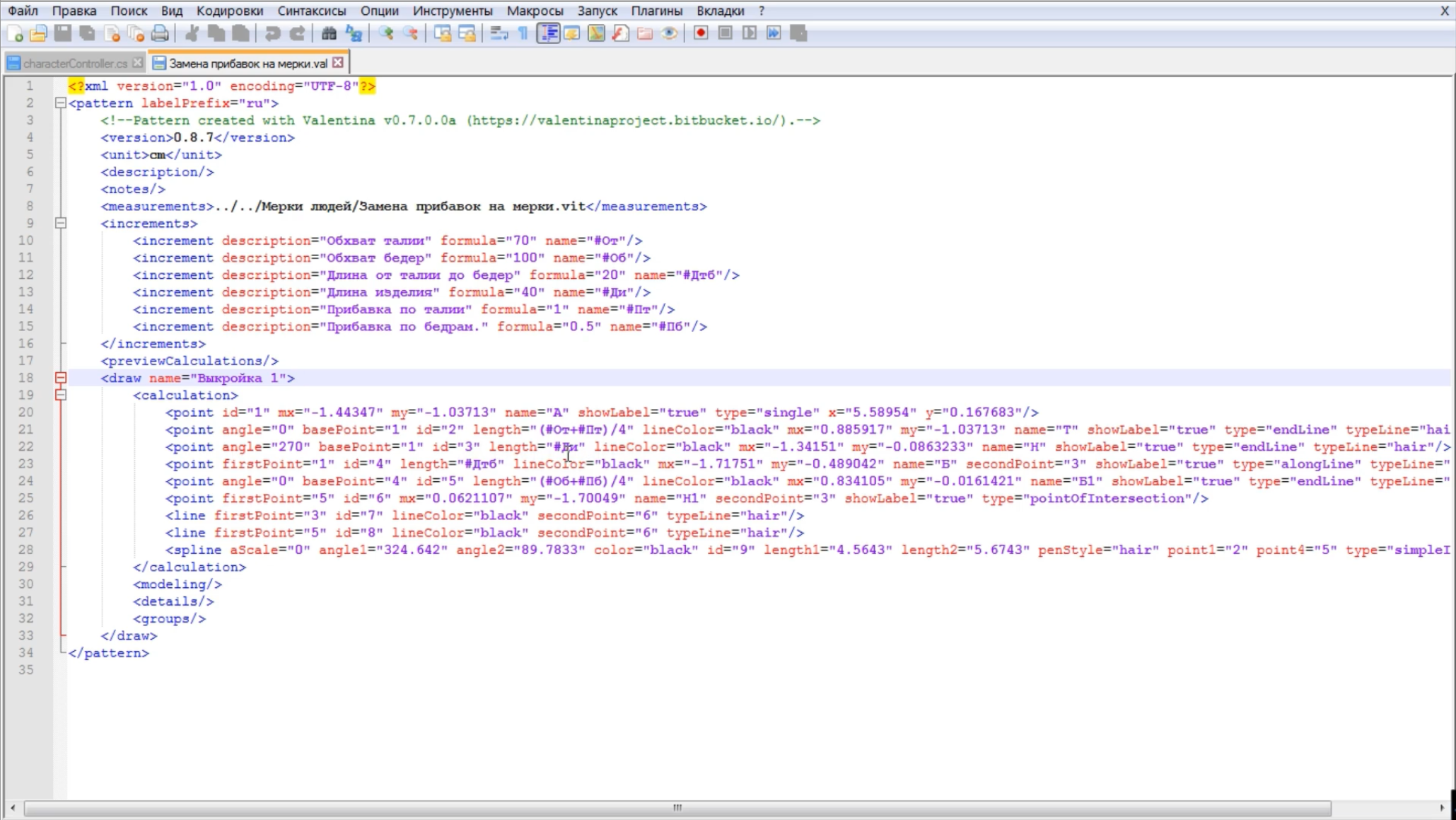This screenshot has width=1456, height=820.
Task: Open the Правка menu
Action: pos(74,11)
